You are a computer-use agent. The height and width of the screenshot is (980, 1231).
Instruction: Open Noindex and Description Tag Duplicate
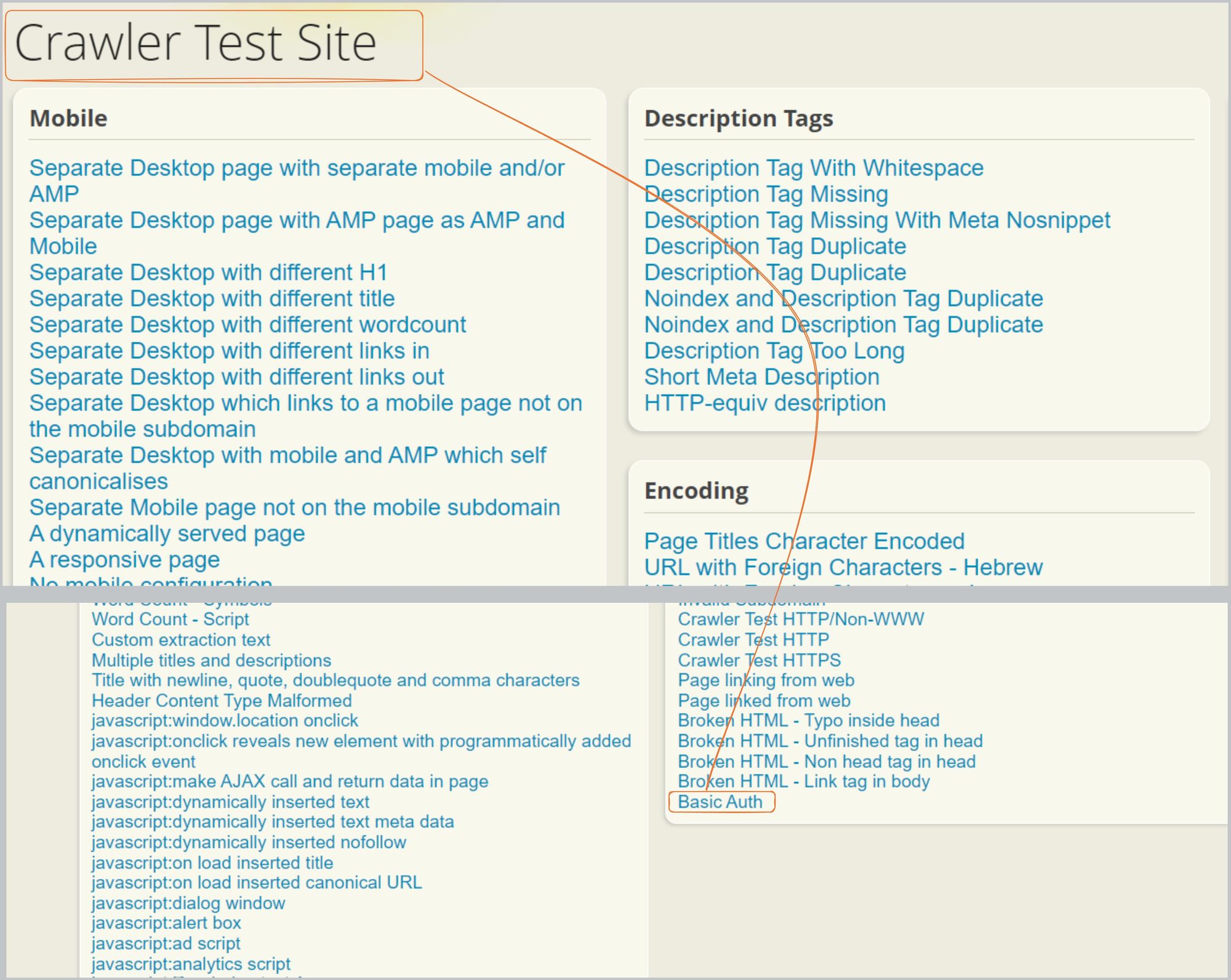click(843, 298)
